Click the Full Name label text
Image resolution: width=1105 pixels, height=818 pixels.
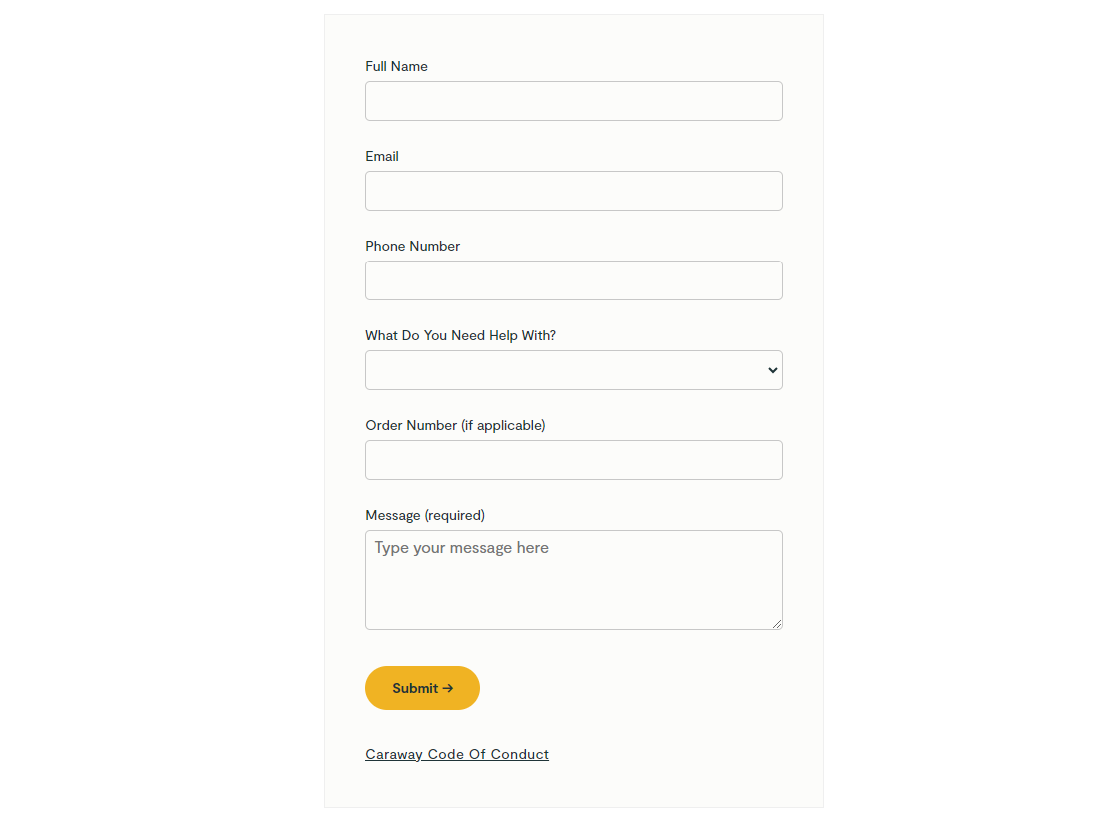coord(396,66)
